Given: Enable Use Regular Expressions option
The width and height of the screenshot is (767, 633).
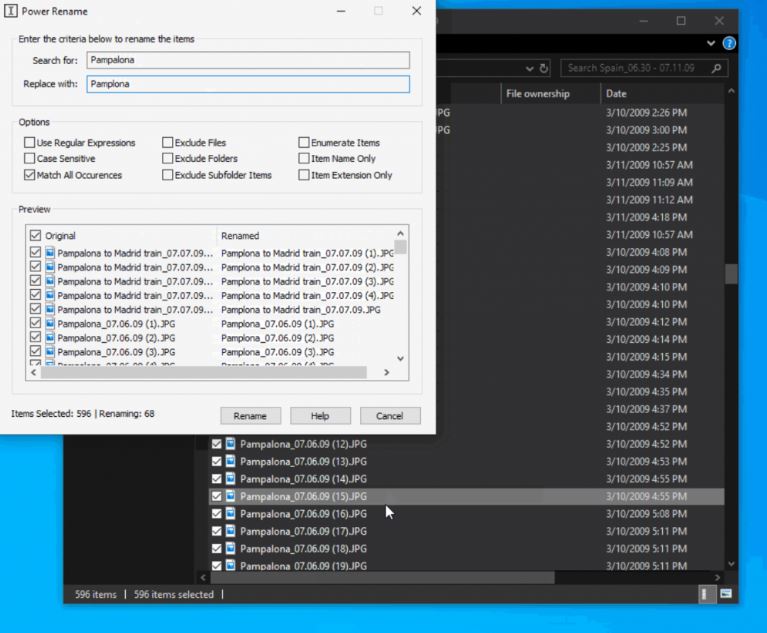Looking at the screenshot, I should click(x=30, y=142).
